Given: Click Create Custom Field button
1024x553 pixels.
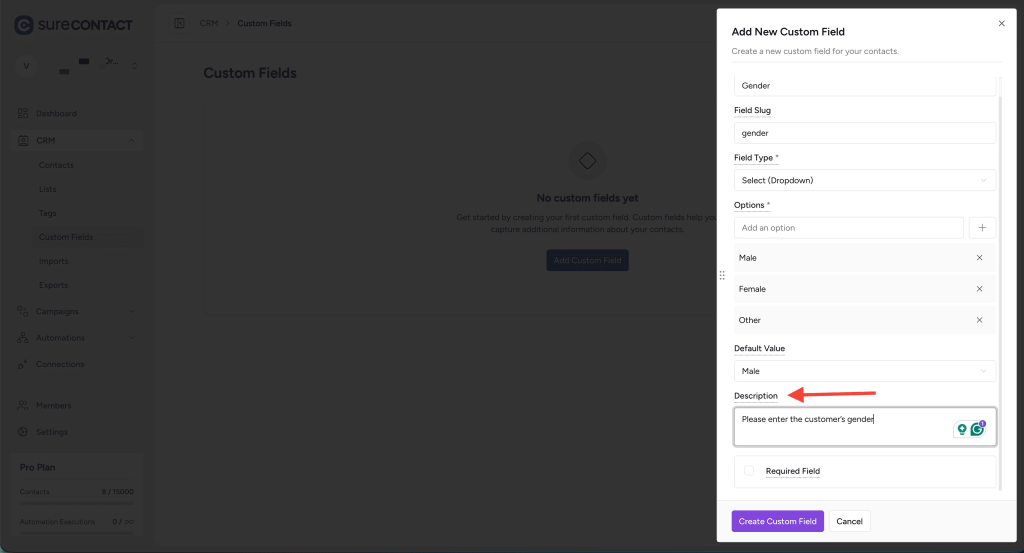Looking at the screenshot, I should (x=777, y=521).
